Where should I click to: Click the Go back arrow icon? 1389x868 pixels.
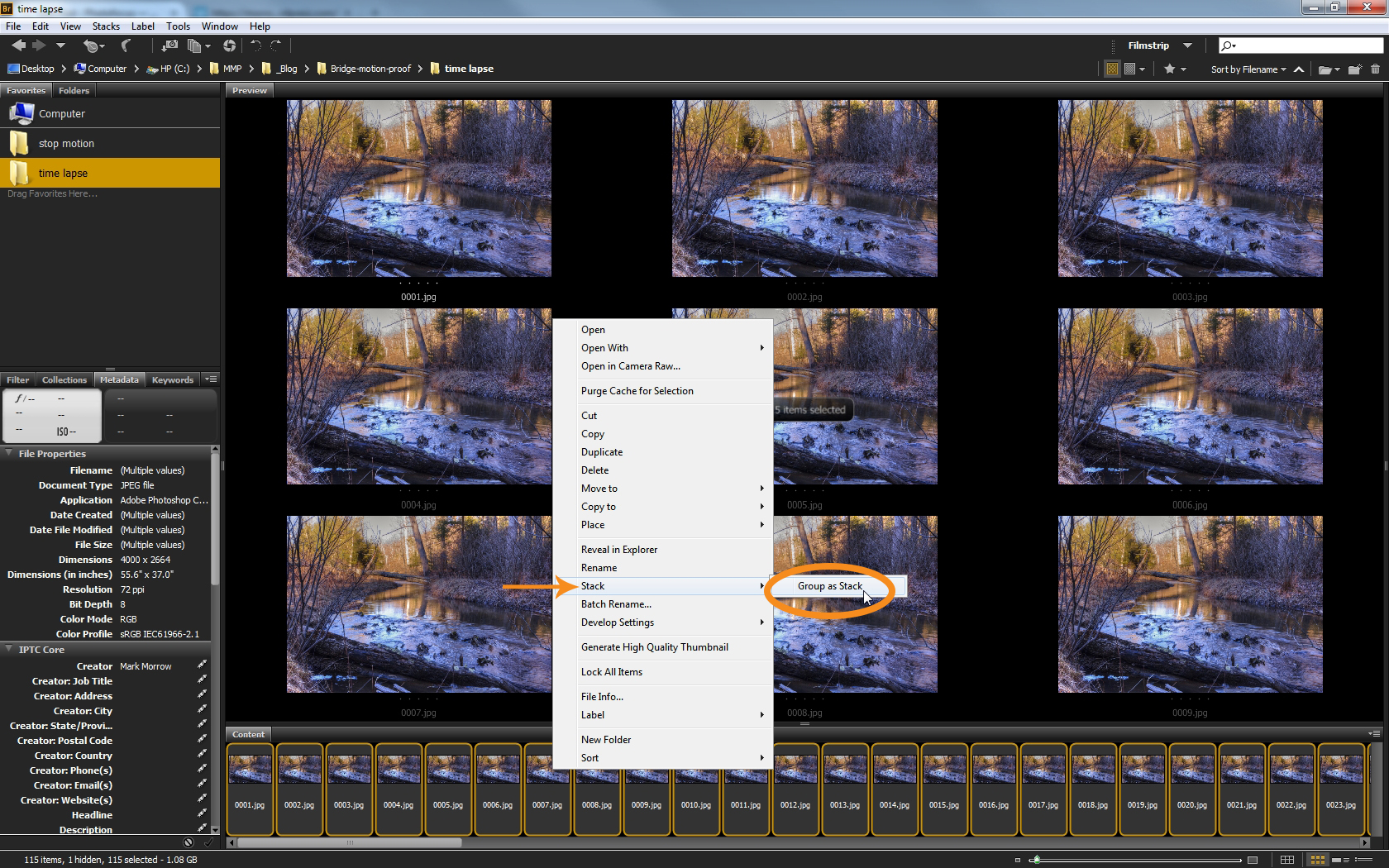click(18, 46)
